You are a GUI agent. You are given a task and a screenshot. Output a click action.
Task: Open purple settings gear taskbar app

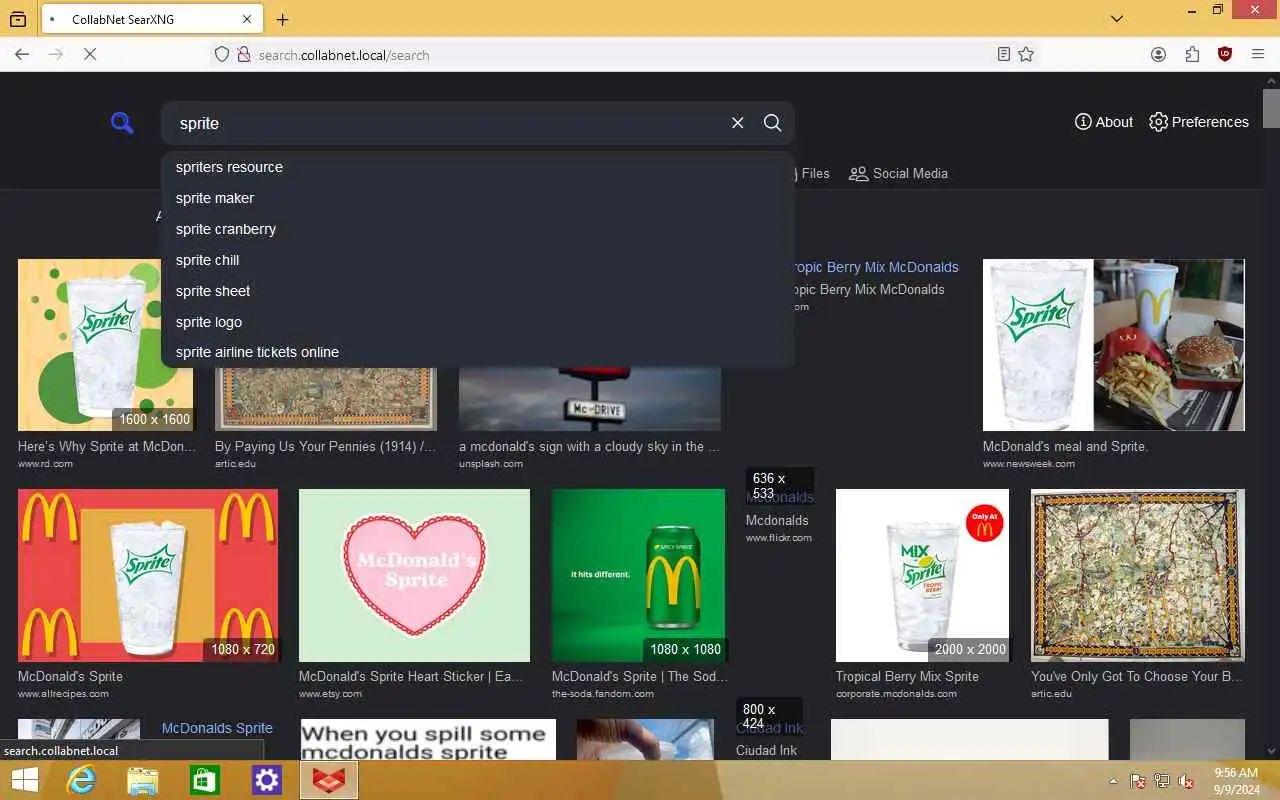click(267, 780)
